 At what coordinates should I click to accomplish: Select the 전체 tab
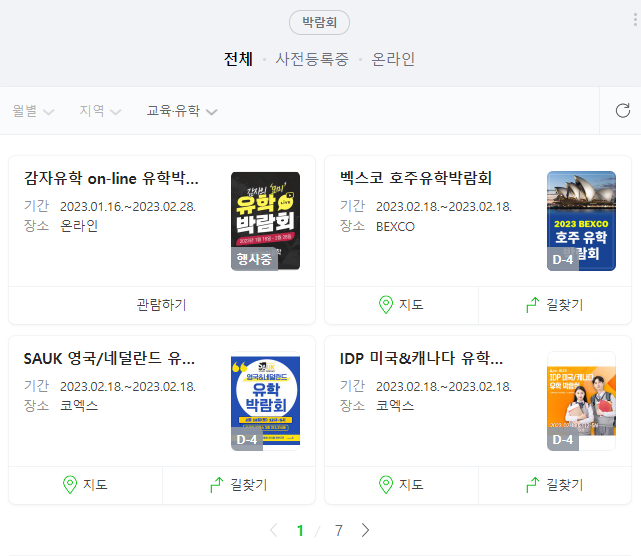point(238,59)
